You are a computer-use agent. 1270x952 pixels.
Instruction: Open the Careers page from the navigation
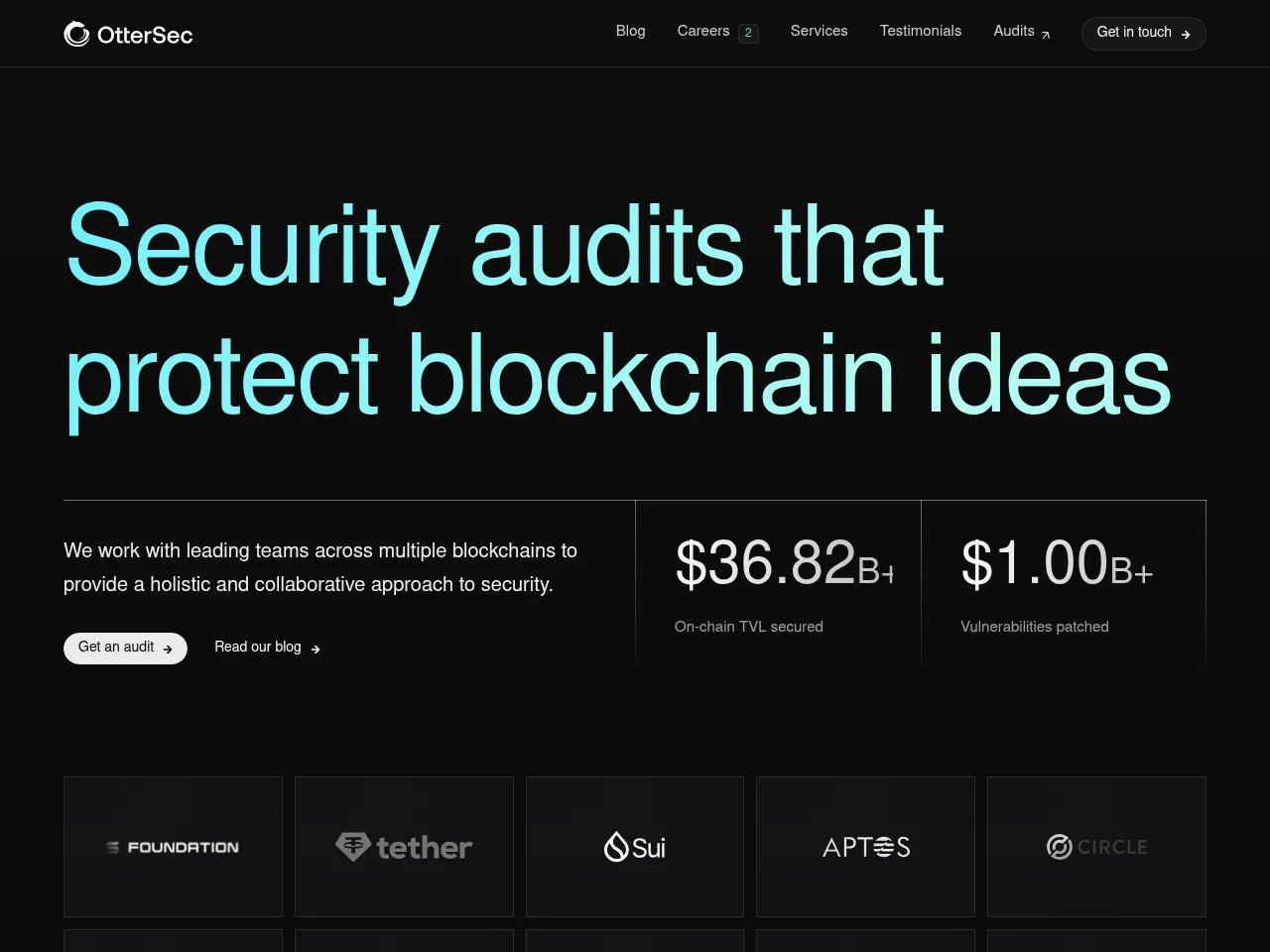702,32
